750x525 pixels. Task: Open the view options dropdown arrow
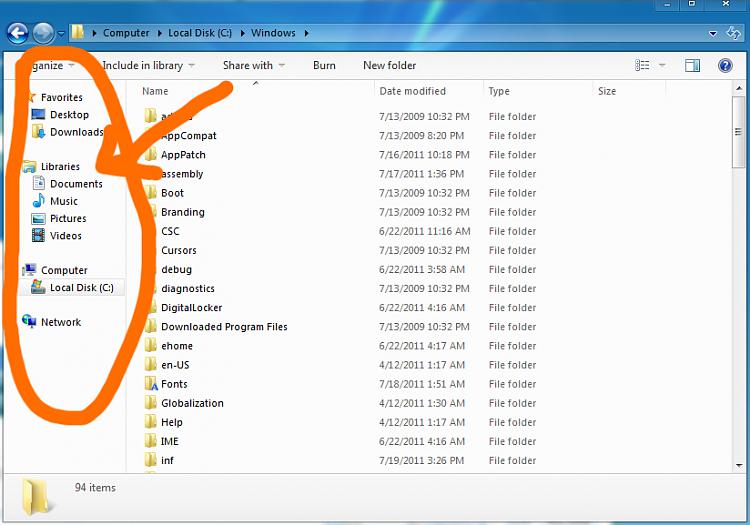(x=662, y=66)
